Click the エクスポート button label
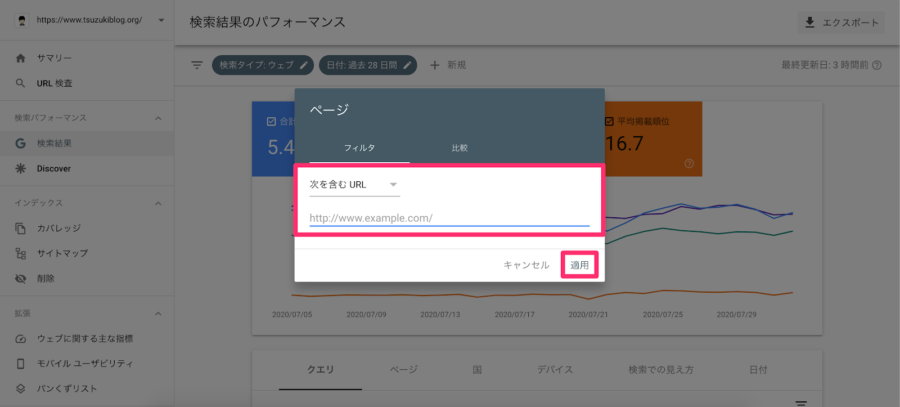Screen dimensions: 900x407 click(851, 22)
